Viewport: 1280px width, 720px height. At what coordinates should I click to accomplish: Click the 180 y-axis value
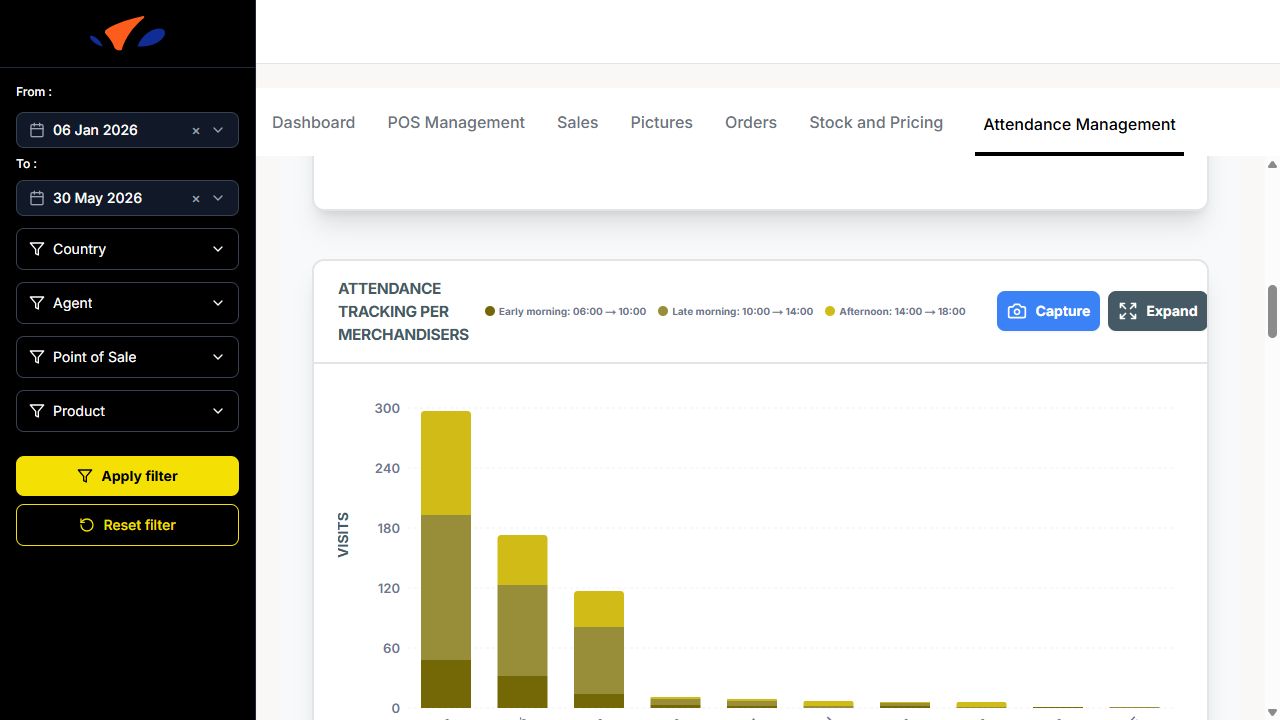(387, 528)
